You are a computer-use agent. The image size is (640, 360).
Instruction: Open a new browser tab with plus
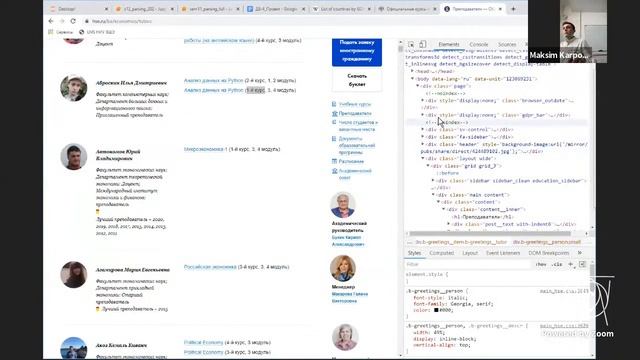[513, 9]
